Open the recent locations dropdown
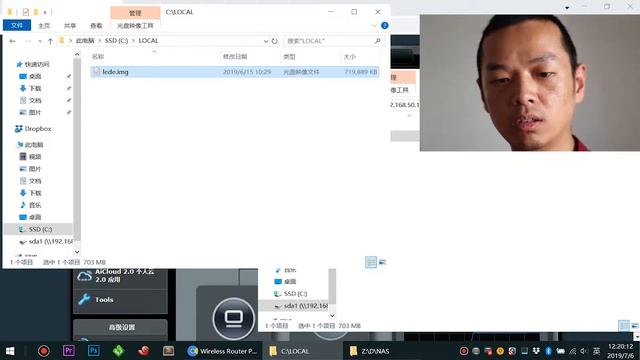640x360 pixels. tap(40, 41)
